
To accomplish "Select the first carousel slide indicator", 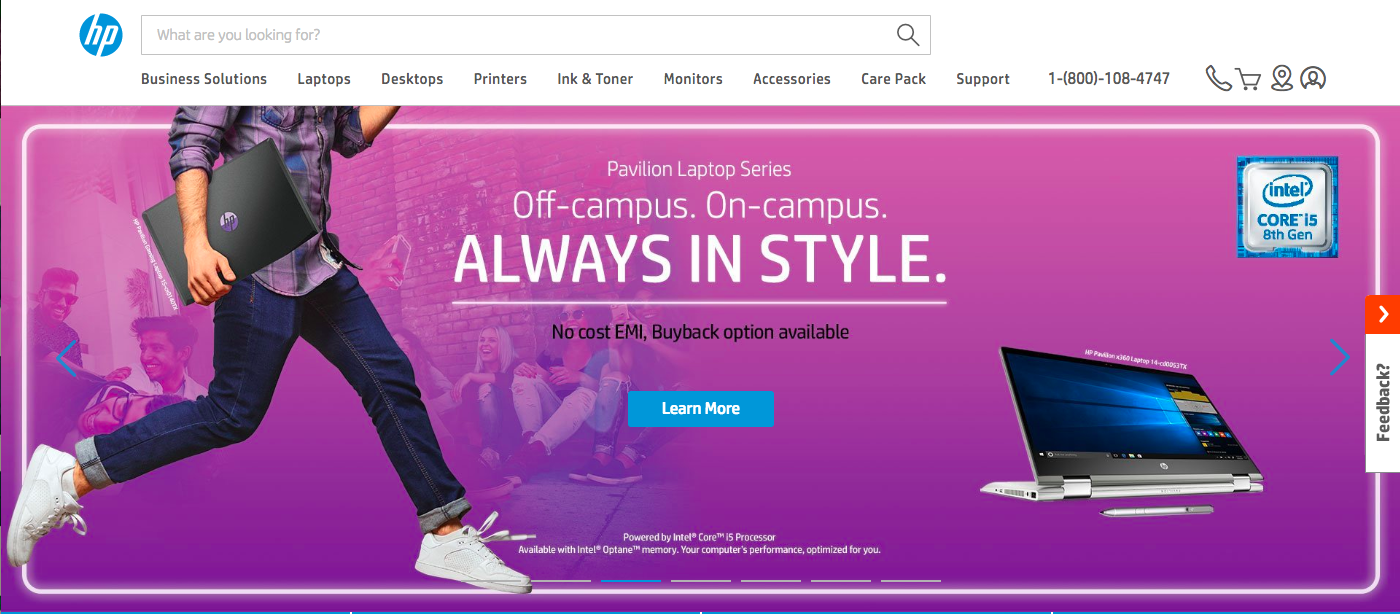I will coord(561,580).
